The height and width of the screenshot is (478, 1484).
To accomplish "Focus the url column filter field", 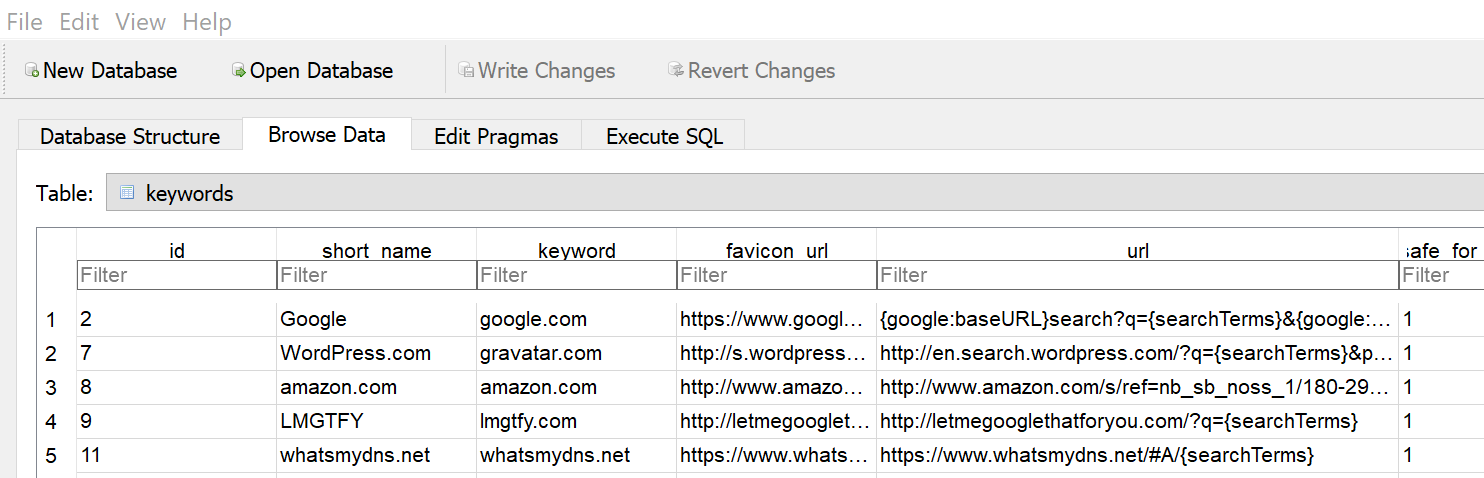I will pyautogui.click(x=1137, y=275).
